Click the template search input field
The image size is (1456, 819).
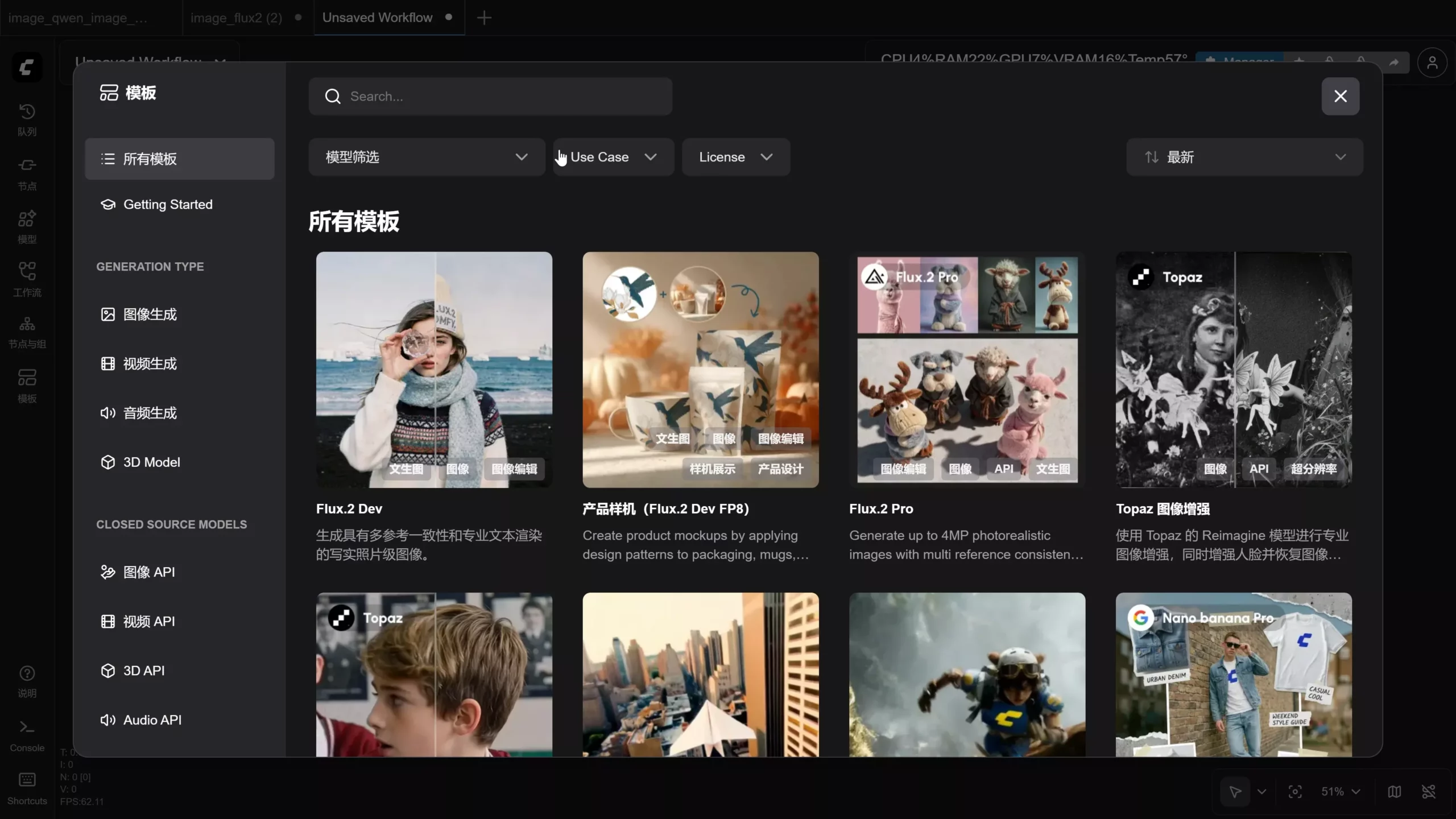coord(490,96)
